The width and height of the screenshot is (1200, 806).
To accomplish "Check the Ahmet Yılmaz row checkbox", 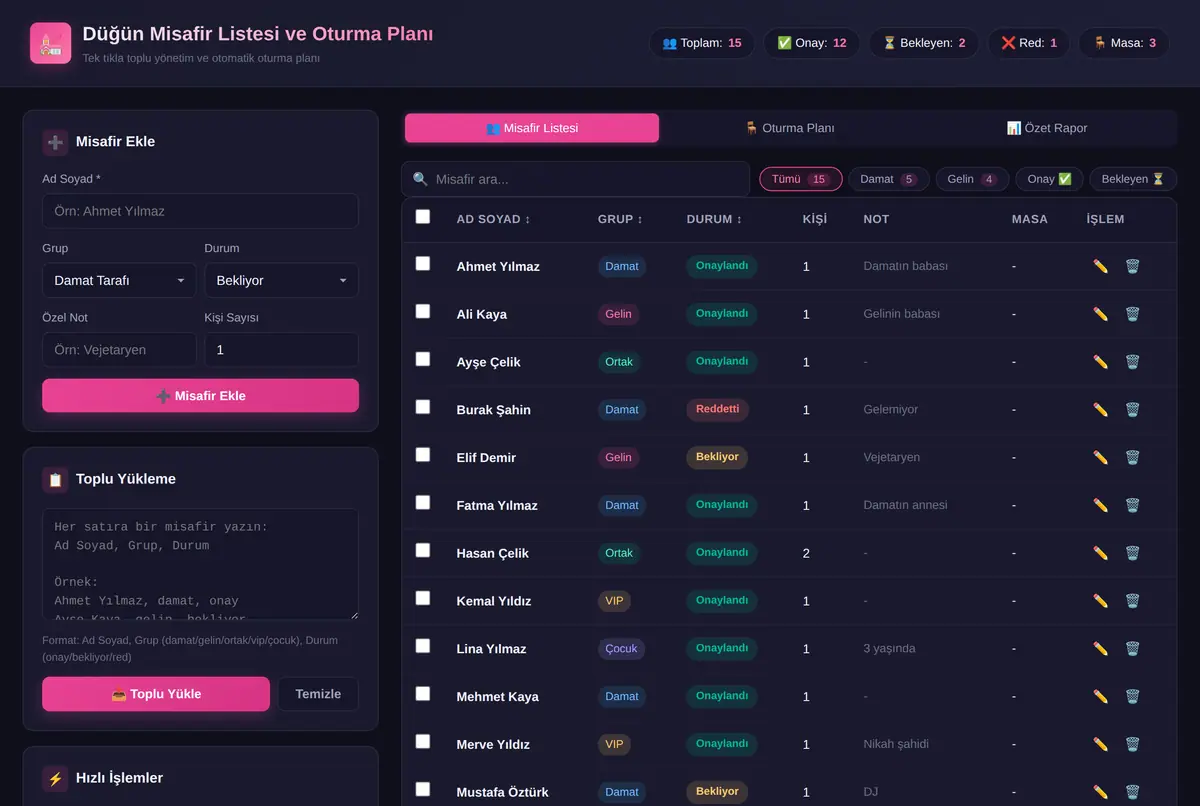I will point(423,263).
